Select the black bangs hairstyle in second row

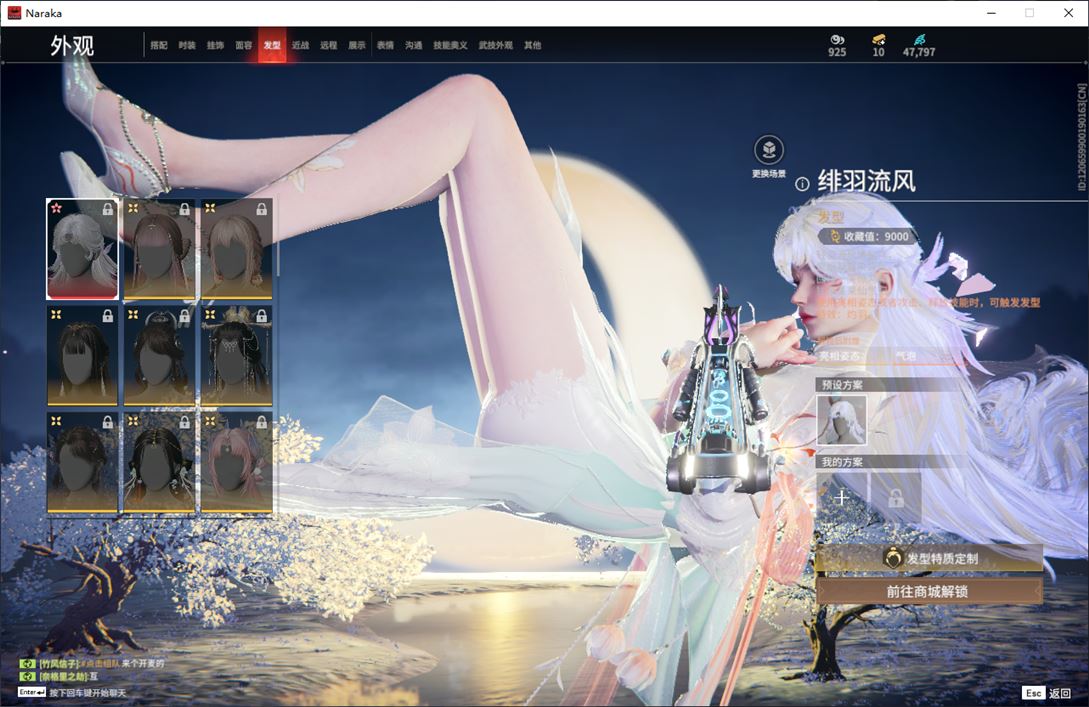tap(83, 356)
